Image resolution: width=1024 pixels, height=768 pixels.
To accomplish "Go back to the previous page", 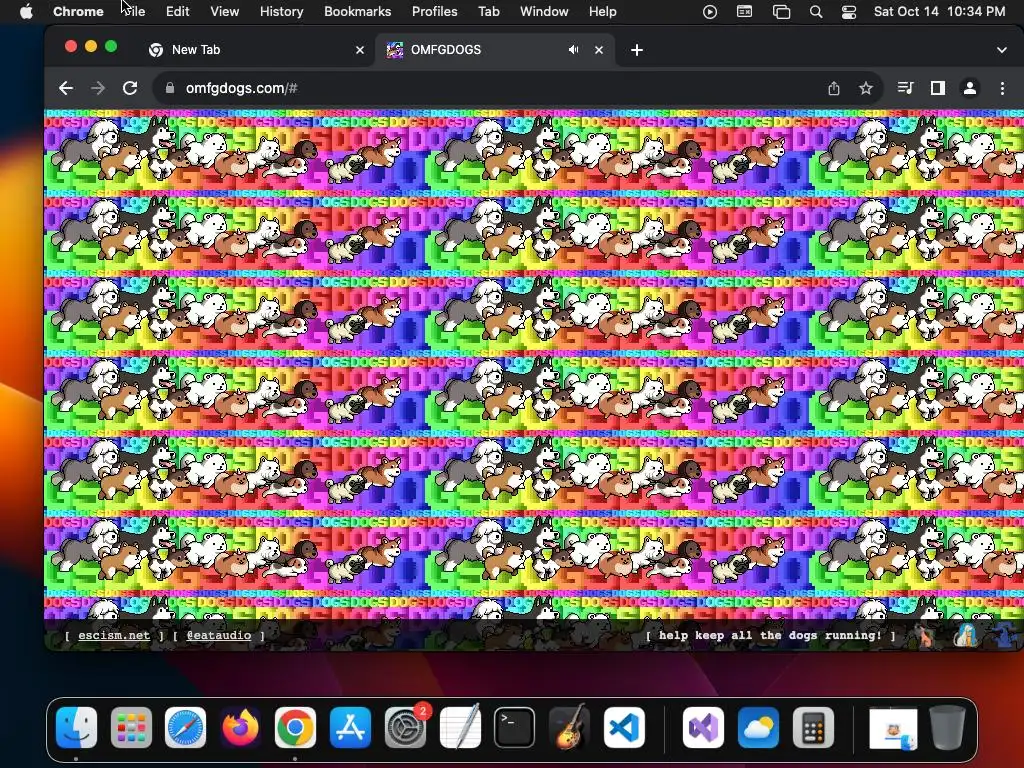I will (65, 88).
